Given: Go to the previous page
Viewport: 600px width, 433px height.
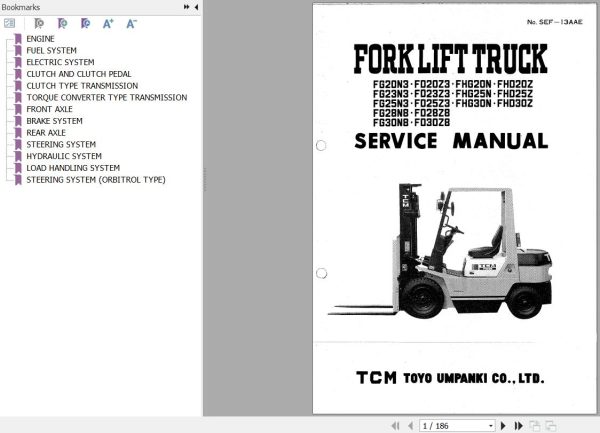Looking at the screenshot, I should click(411, 426).
